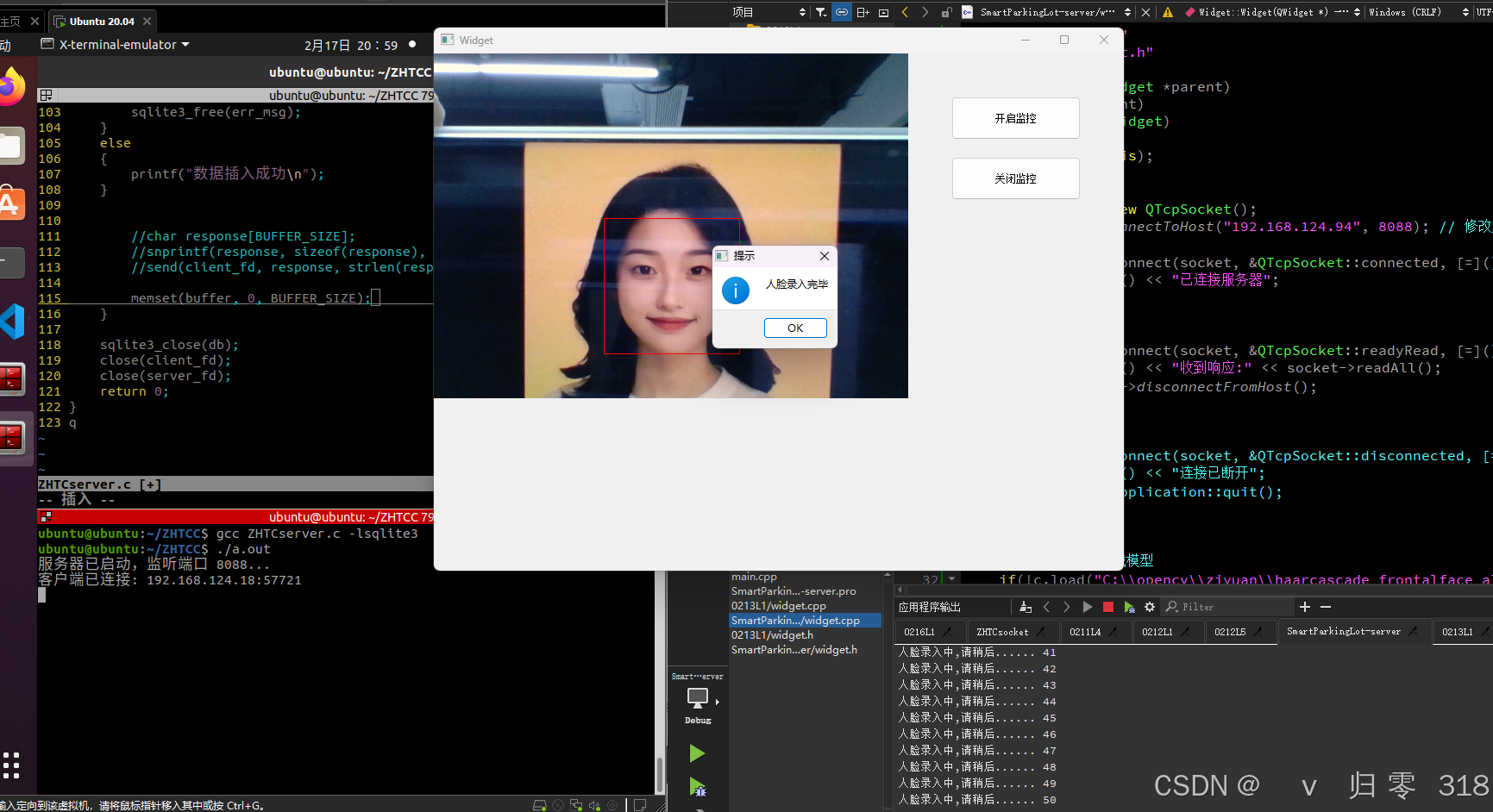
Task: Click the Start Debugging icon with bug
Action: coord(698,786)
